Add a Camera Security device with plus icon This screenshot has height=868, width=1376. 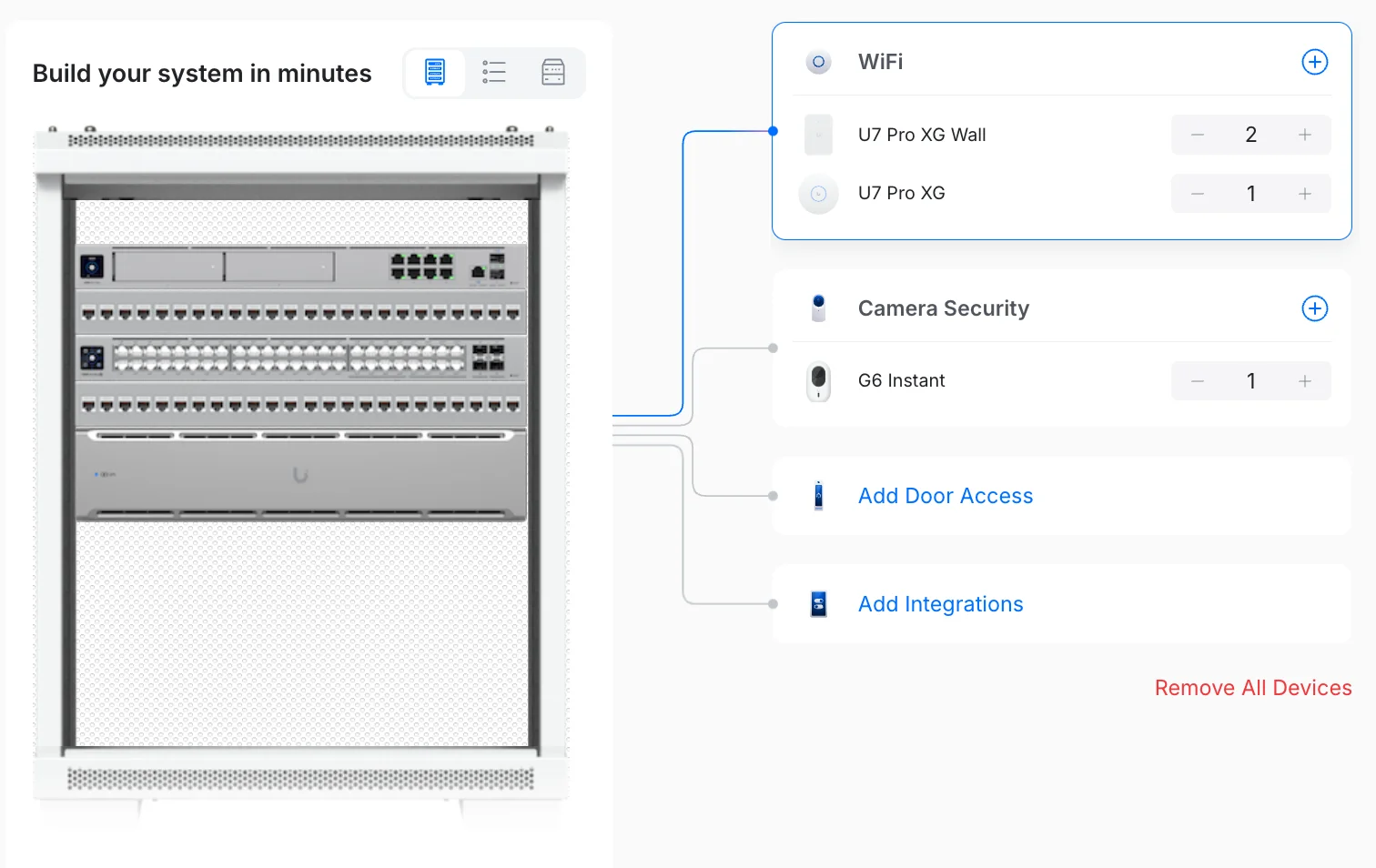(1314, 308)
